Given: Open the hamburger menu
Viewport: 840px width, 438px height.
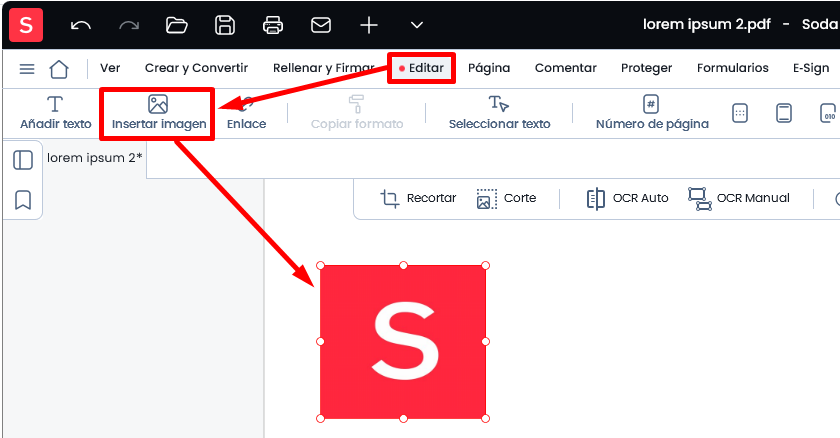Looking at the screenshot, I should click(x=27, y=69).
